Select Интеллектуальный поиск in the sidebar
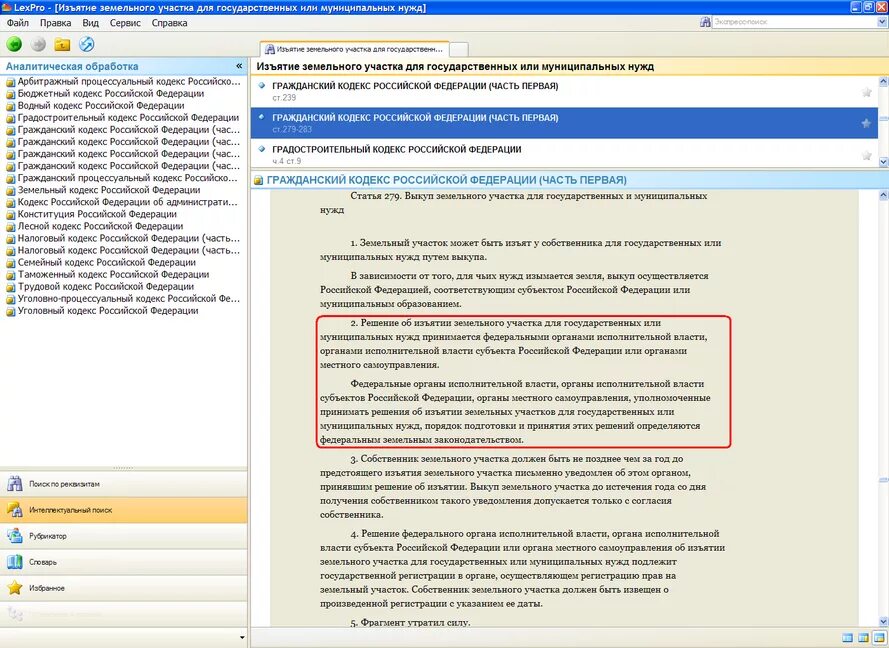Screen dimensions: 889x648 [124, 510]
